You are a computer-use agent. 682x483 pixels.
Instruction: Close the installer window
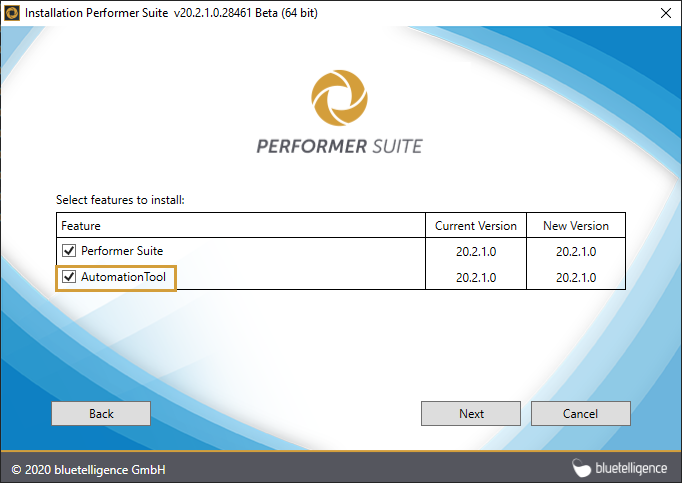(665, 12)
